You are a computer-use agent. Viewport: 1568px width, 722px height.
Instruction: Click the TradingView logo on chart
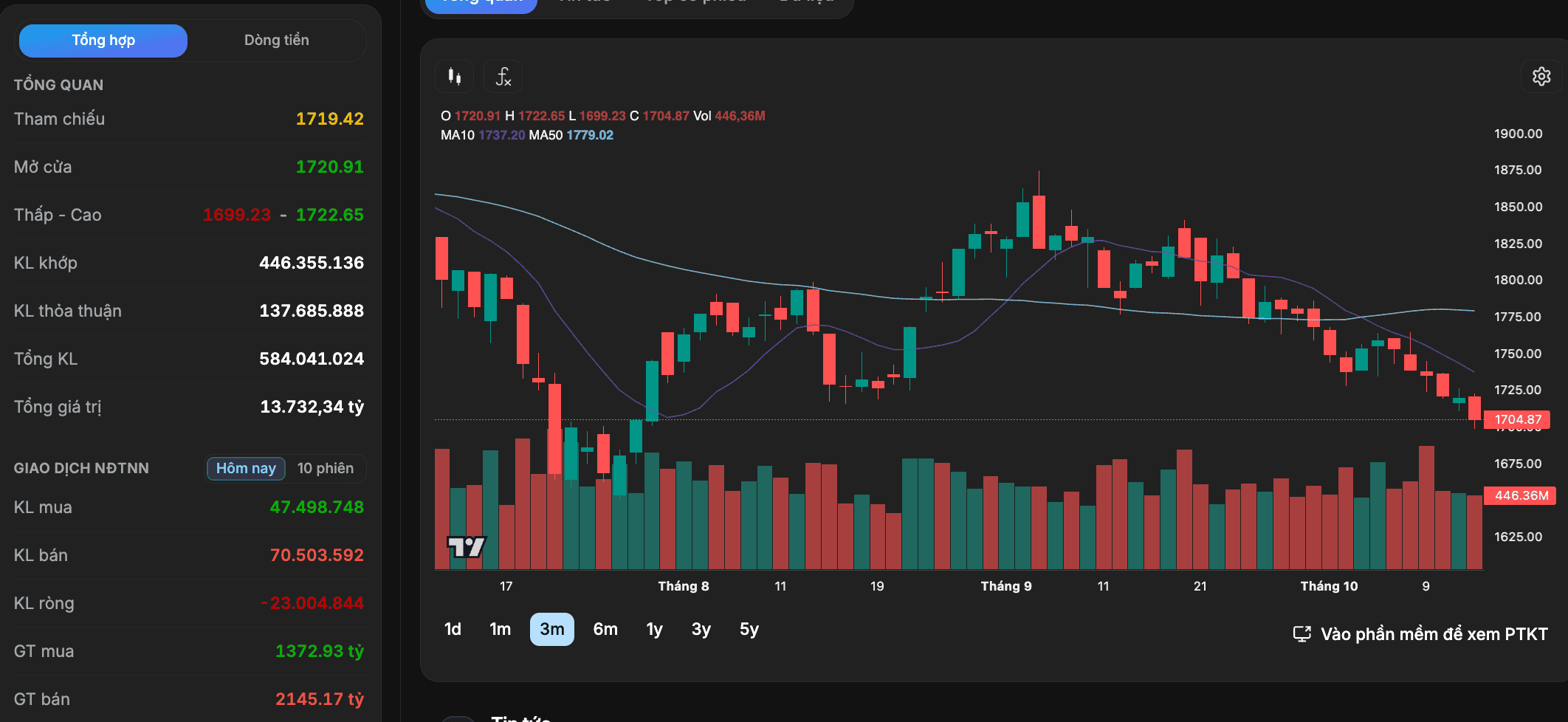click(467, 546)
